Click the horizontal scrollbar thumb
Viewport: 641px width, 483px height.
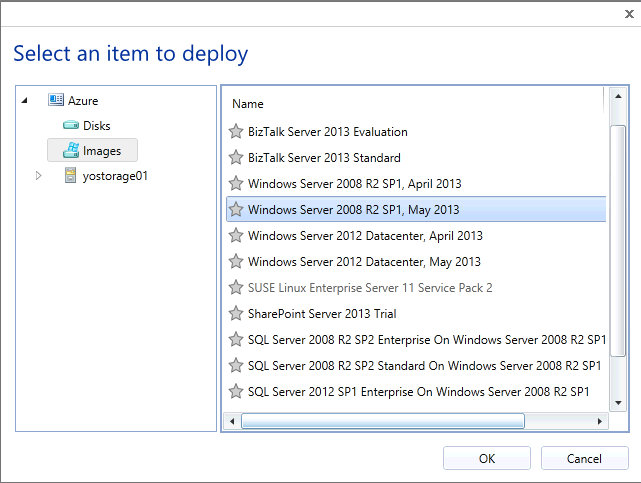click(382, 421)
